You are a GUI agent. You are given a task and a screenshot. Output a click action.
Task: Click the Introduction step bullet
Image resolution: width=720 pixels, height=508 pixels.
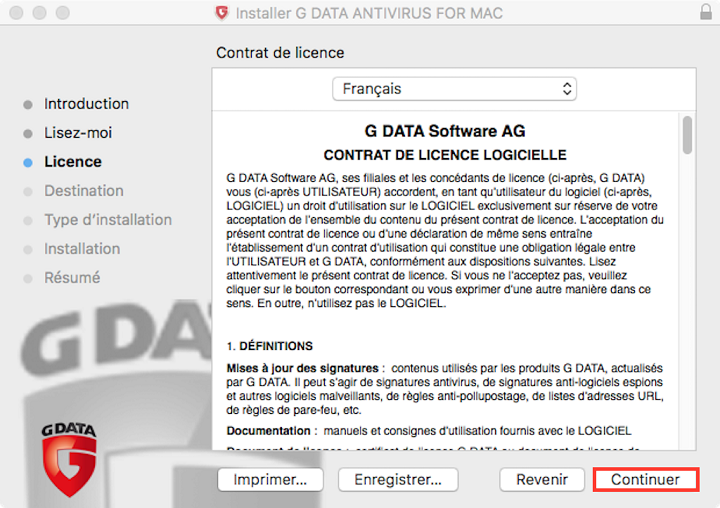coord(28,105)
